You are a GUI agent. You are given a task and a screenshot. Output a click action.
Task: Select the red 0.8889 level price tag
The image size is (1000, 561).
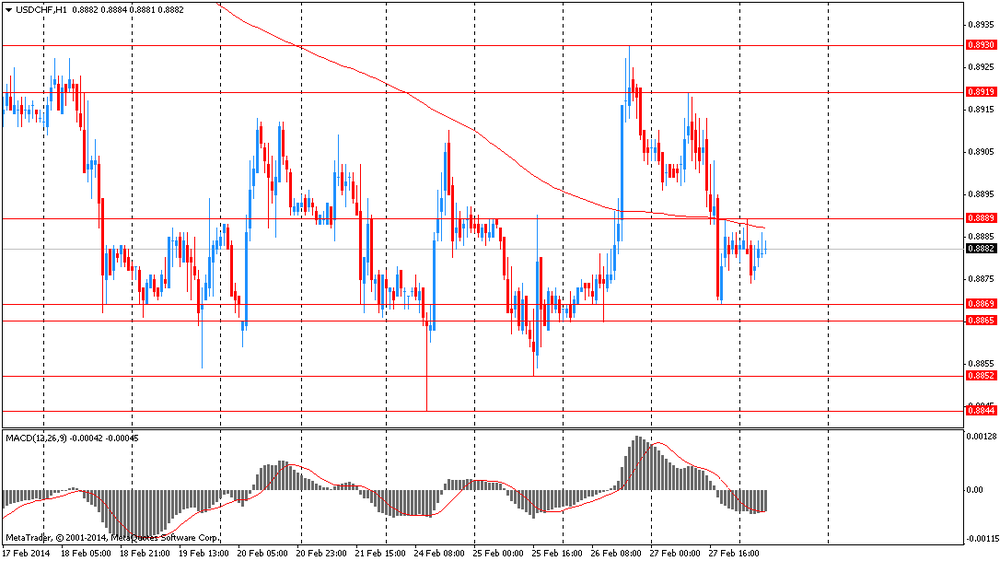coord(981,218)
